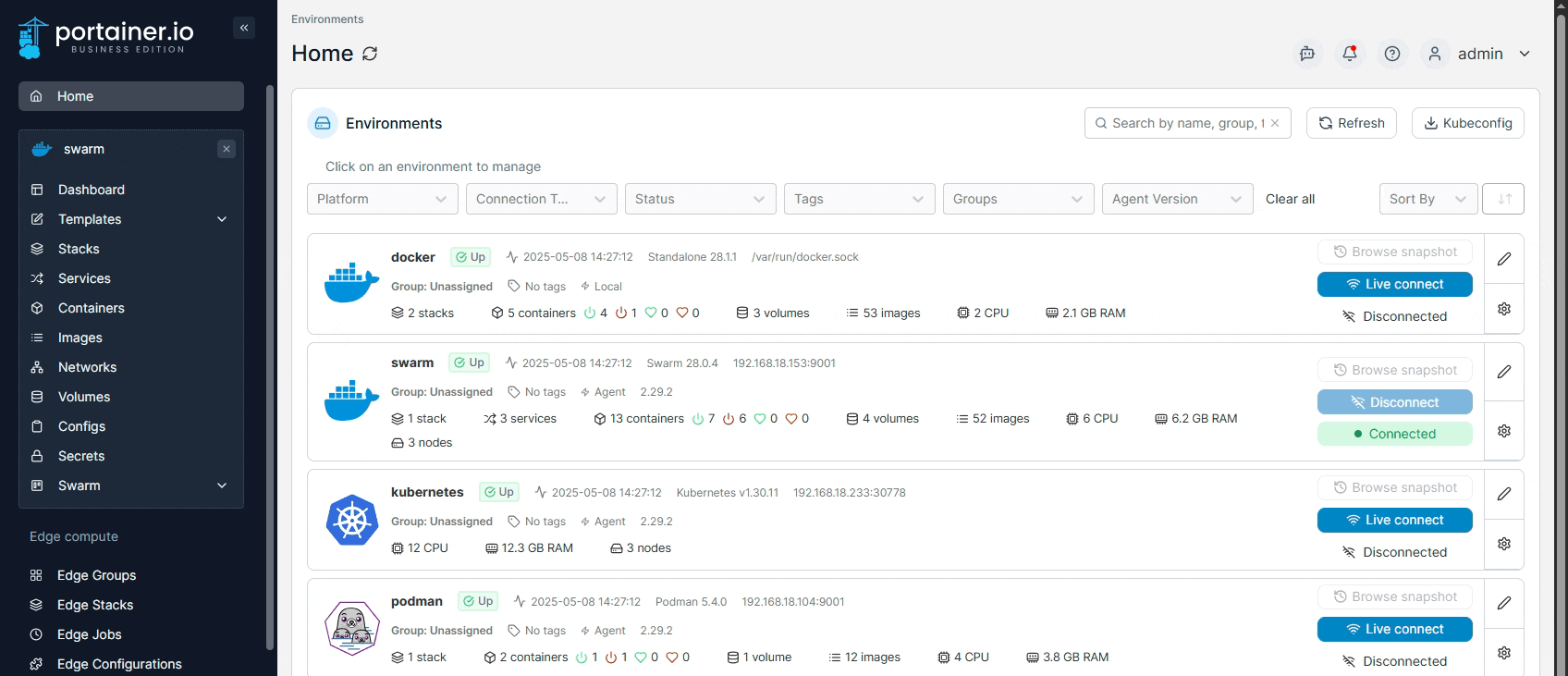This screenshot has width=1568, height=676.
Task: Click the pencil edit icon for kubernetes environment
Action: coord(1504,494)
